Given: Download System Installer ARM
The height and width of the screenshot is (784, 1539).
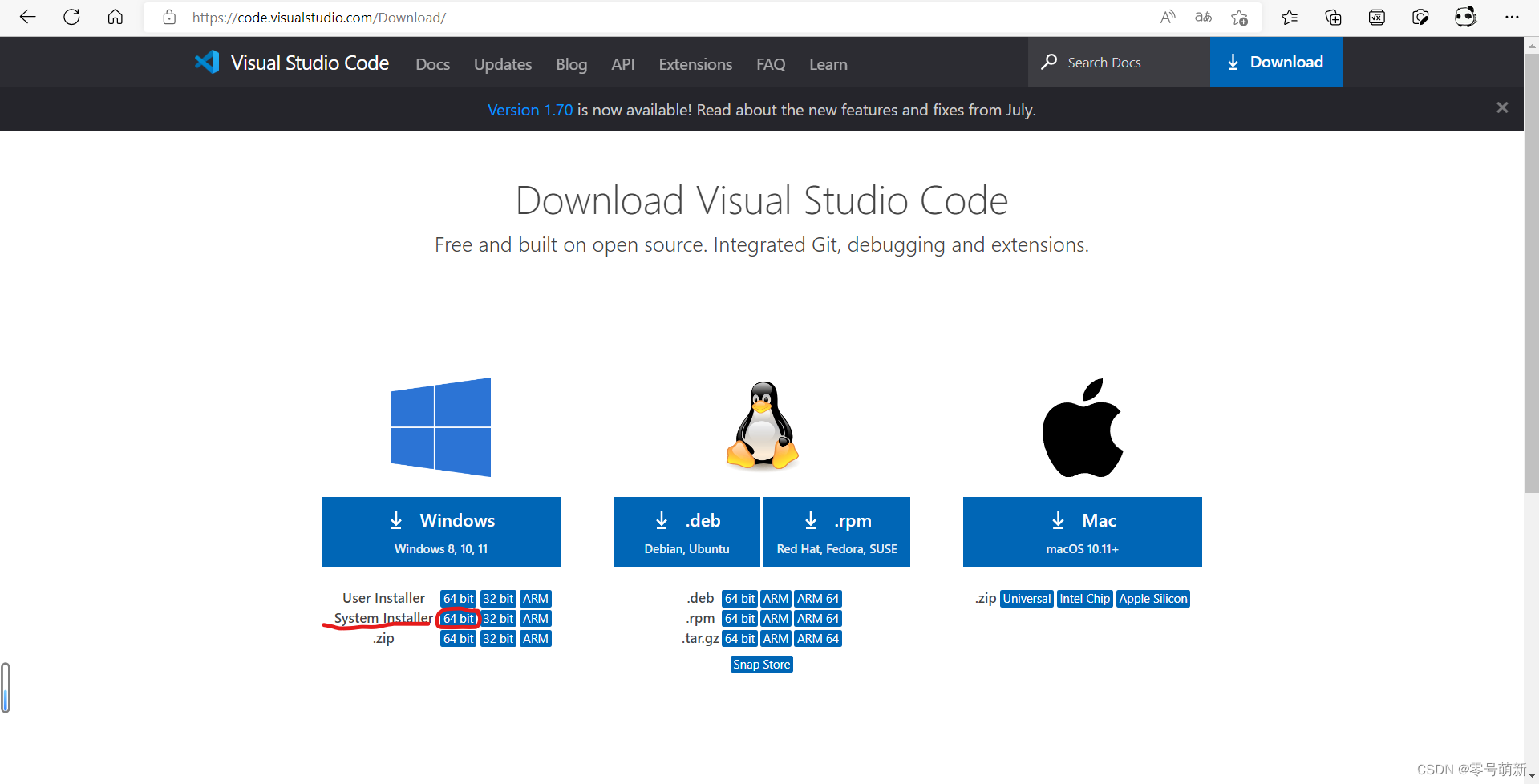Looking at the screenshot, I should 535,619.
